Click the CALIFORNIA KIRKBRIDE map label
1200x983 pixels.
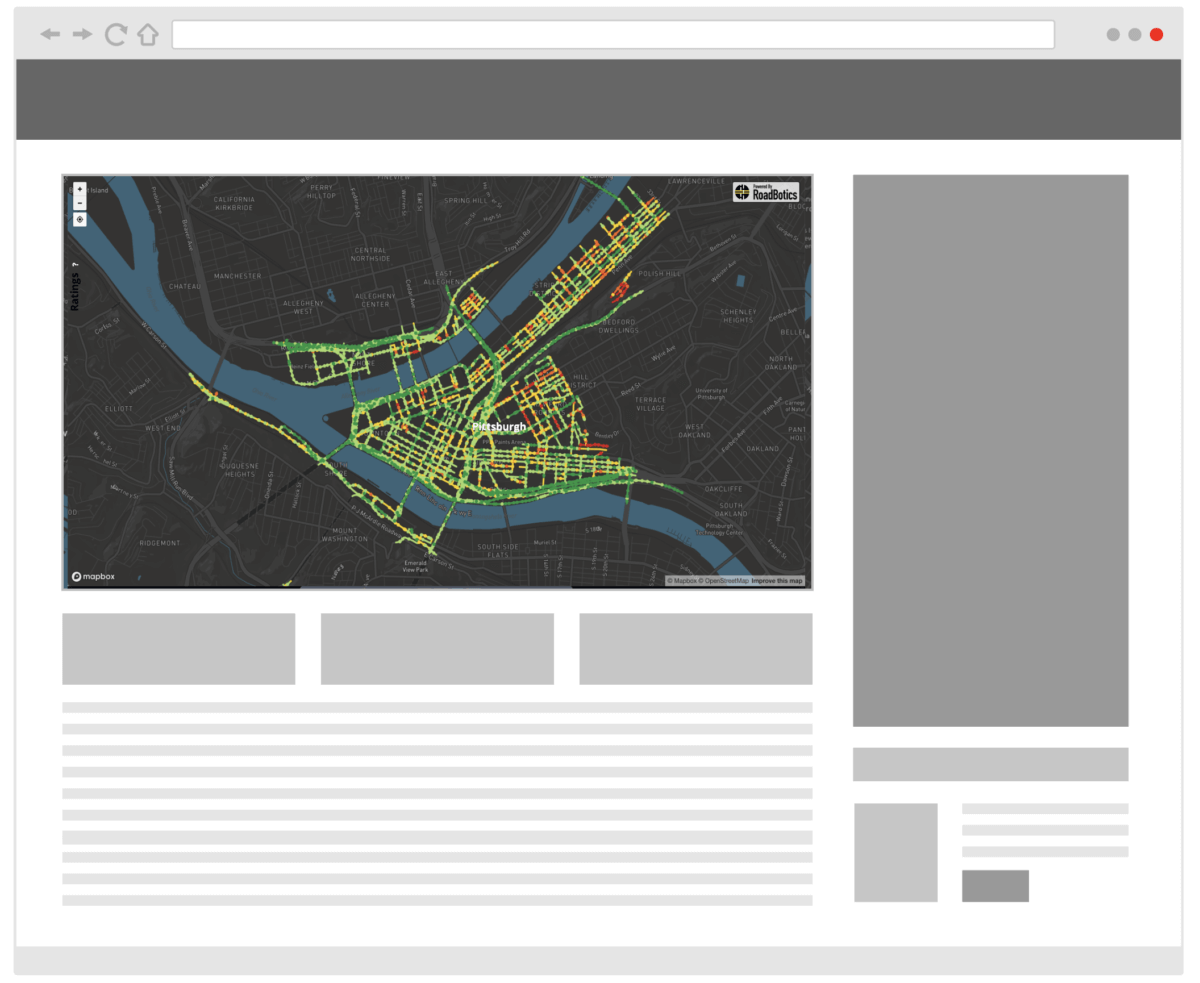coord(235,203)
